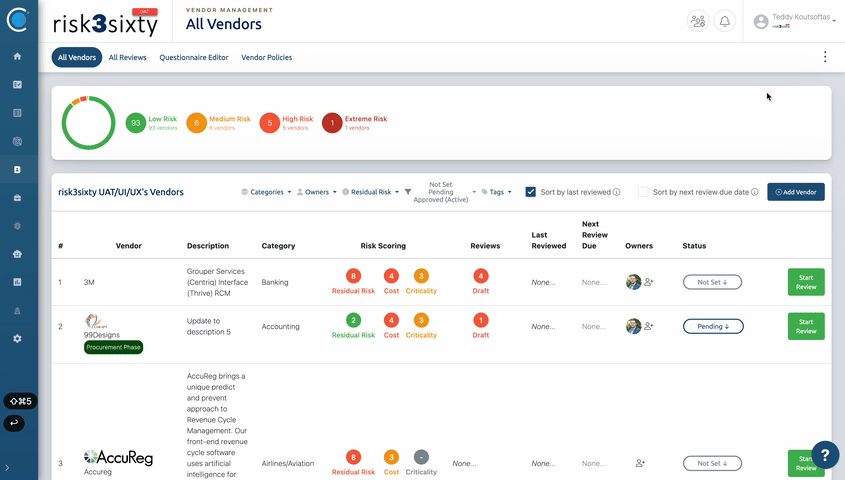Open Teddy Koutsoftas user menu

click(795, 21)
